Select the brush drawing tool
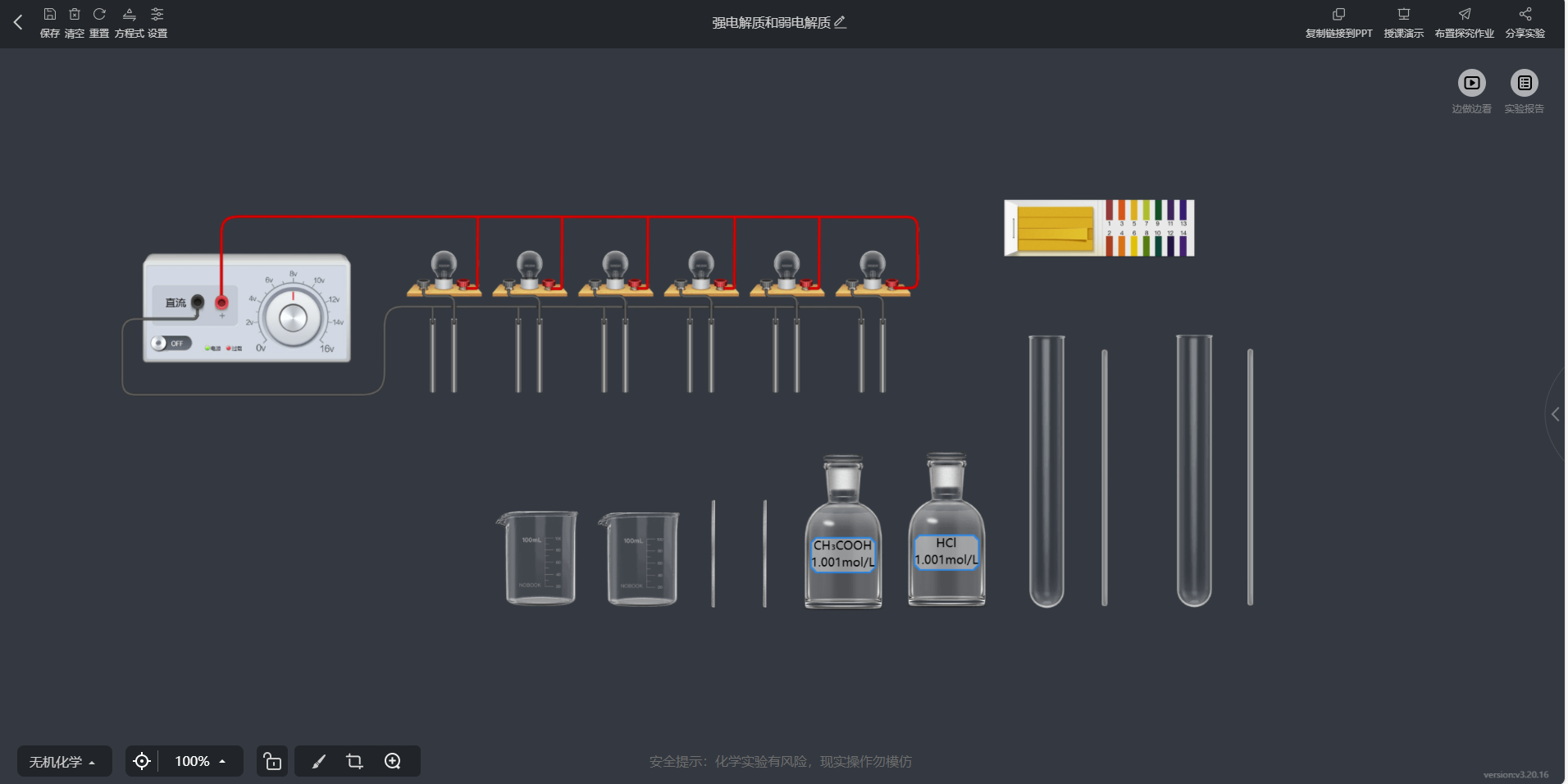Image resolution: width=1568 pixels, height=784 pixels. pos(319,761)
